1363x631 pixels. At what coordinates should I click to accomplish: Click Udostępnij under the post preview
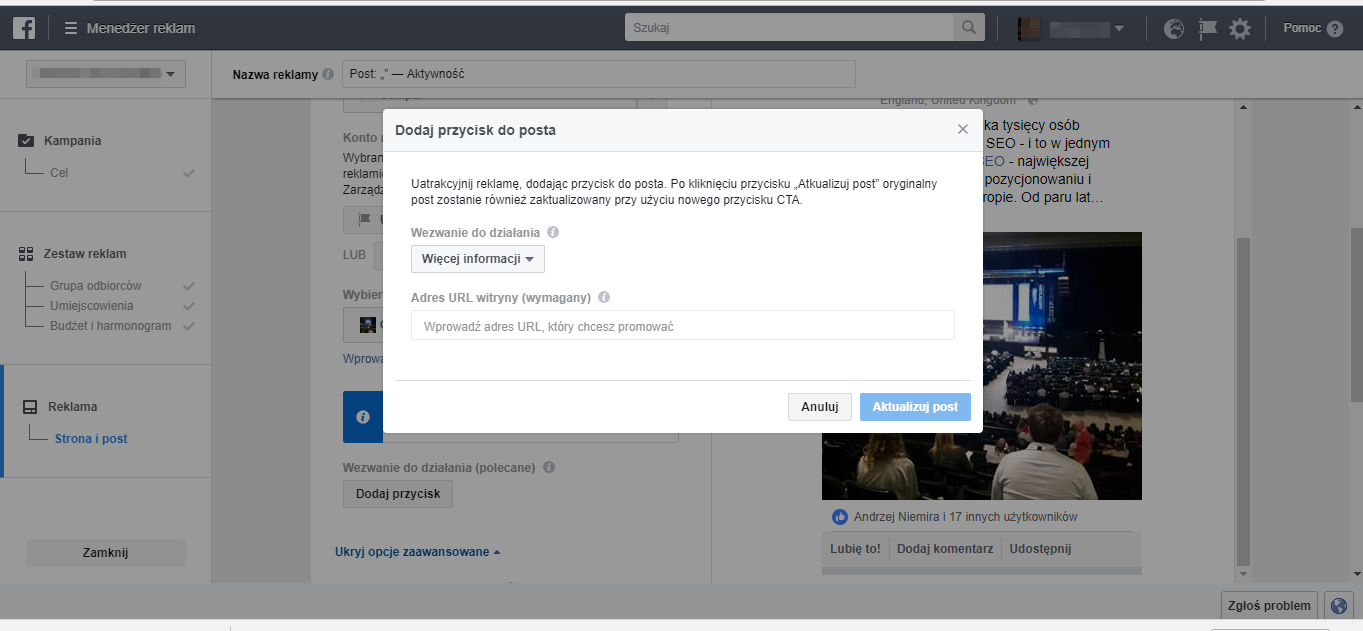coord(1040,549)
